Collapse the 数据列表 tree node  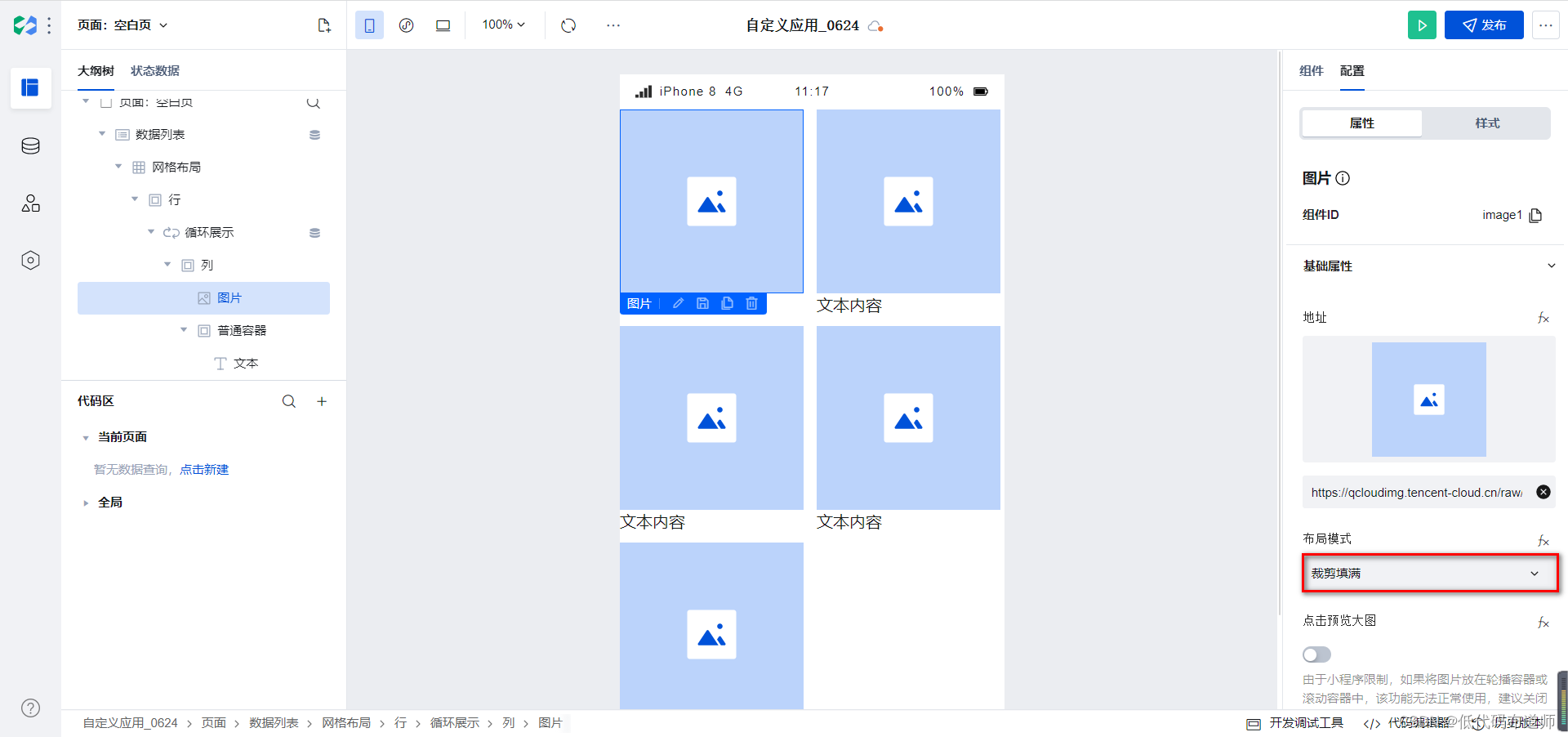point(102,134)
